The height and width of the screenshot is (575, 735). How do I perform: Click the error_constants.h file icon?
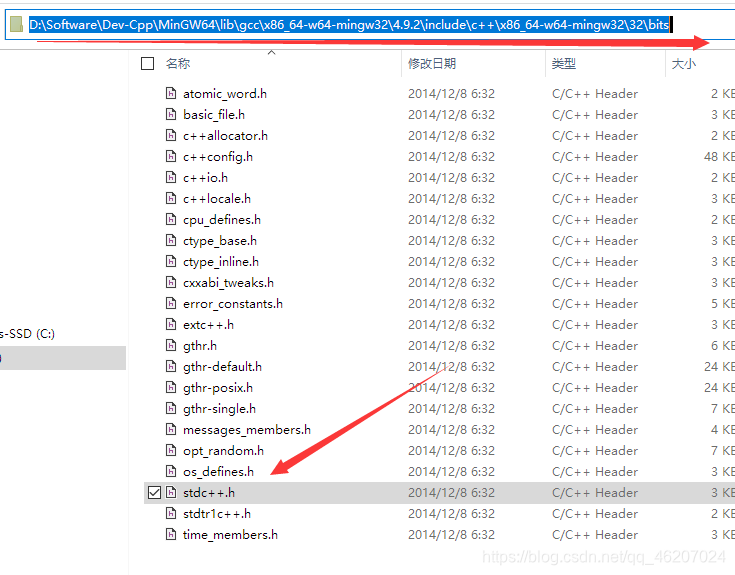coord(171,304)
